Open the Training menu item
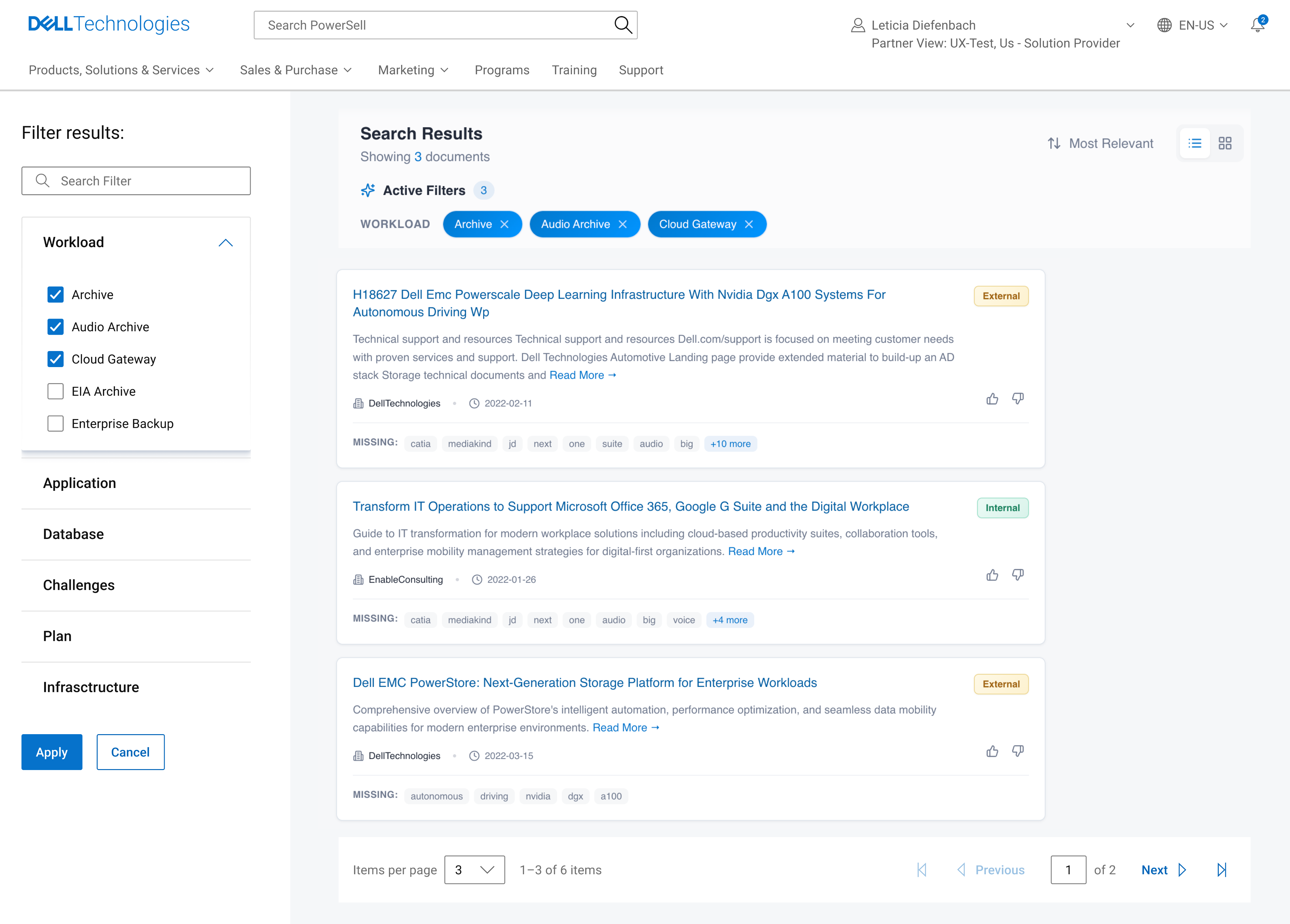The width and height of the screenshot is (1290, 924). click(x=574, y=70)
